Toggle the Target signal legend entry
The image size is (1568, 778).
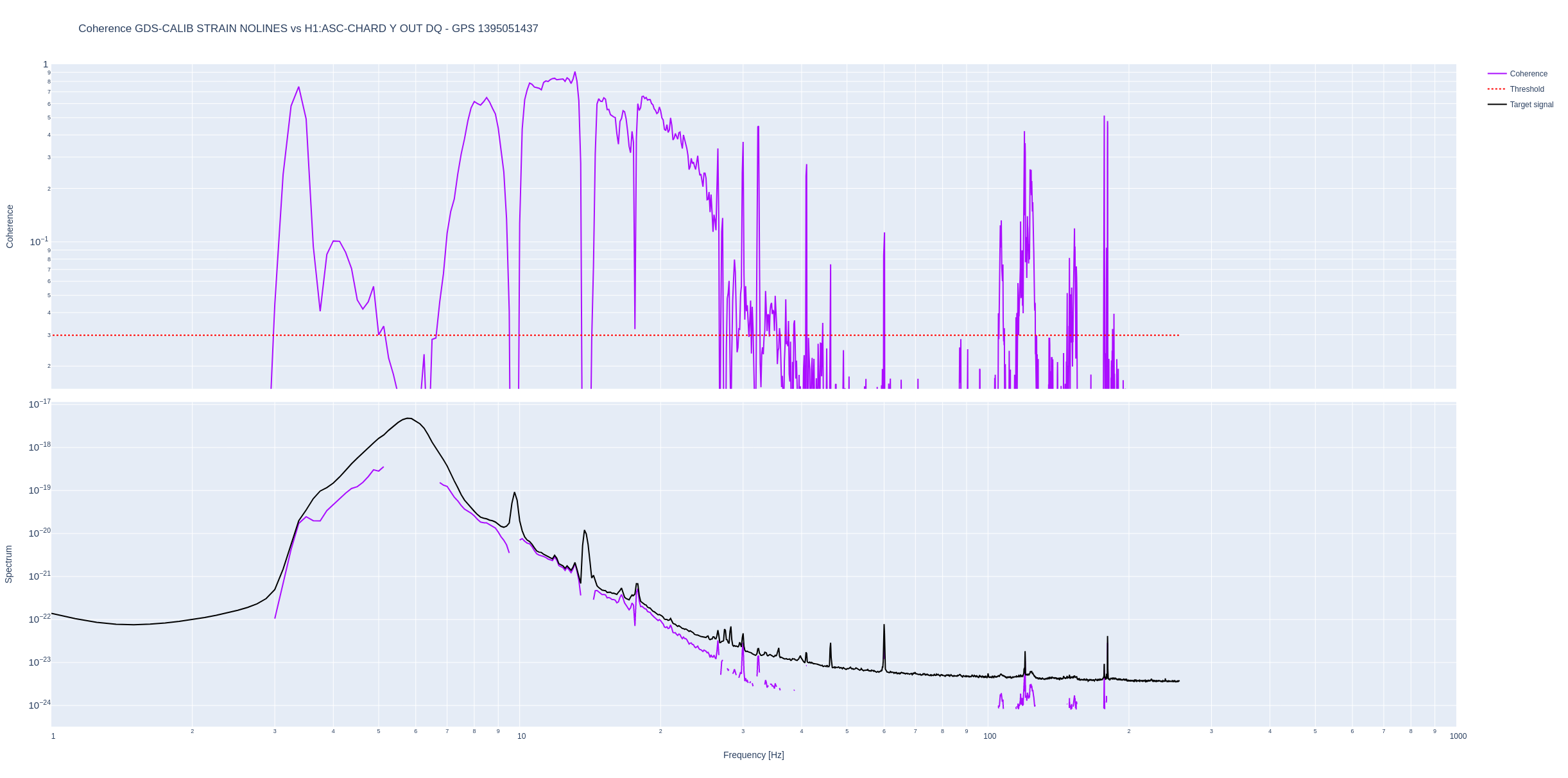(1531, 105)
